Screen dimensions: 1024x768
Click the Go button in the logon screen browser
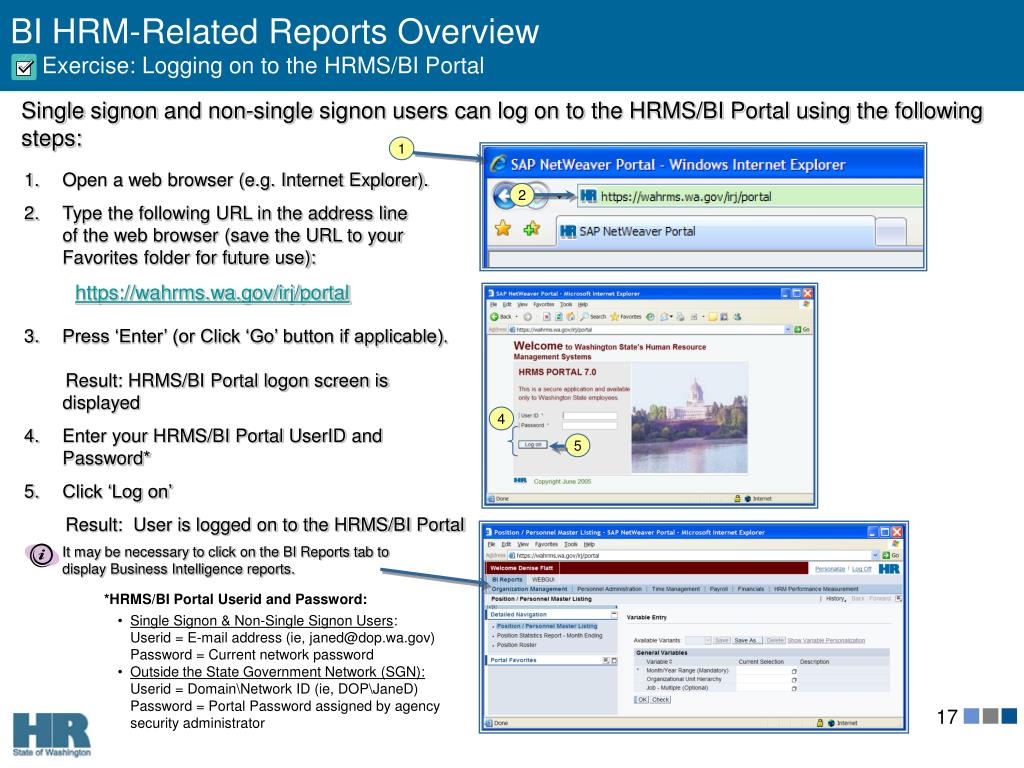pyautogui.click(x=802, y=330)
